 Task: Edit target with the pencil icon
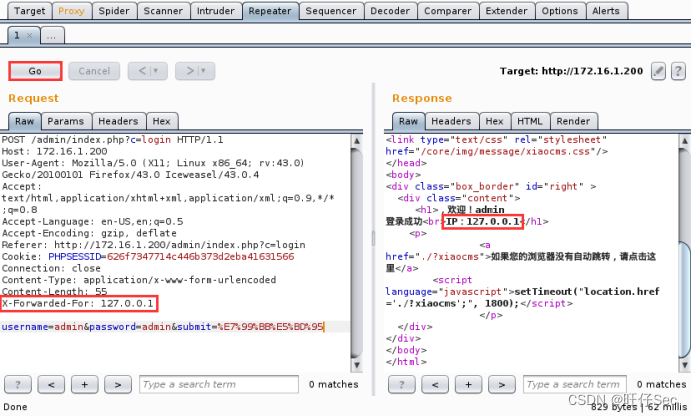coord(658,71)
